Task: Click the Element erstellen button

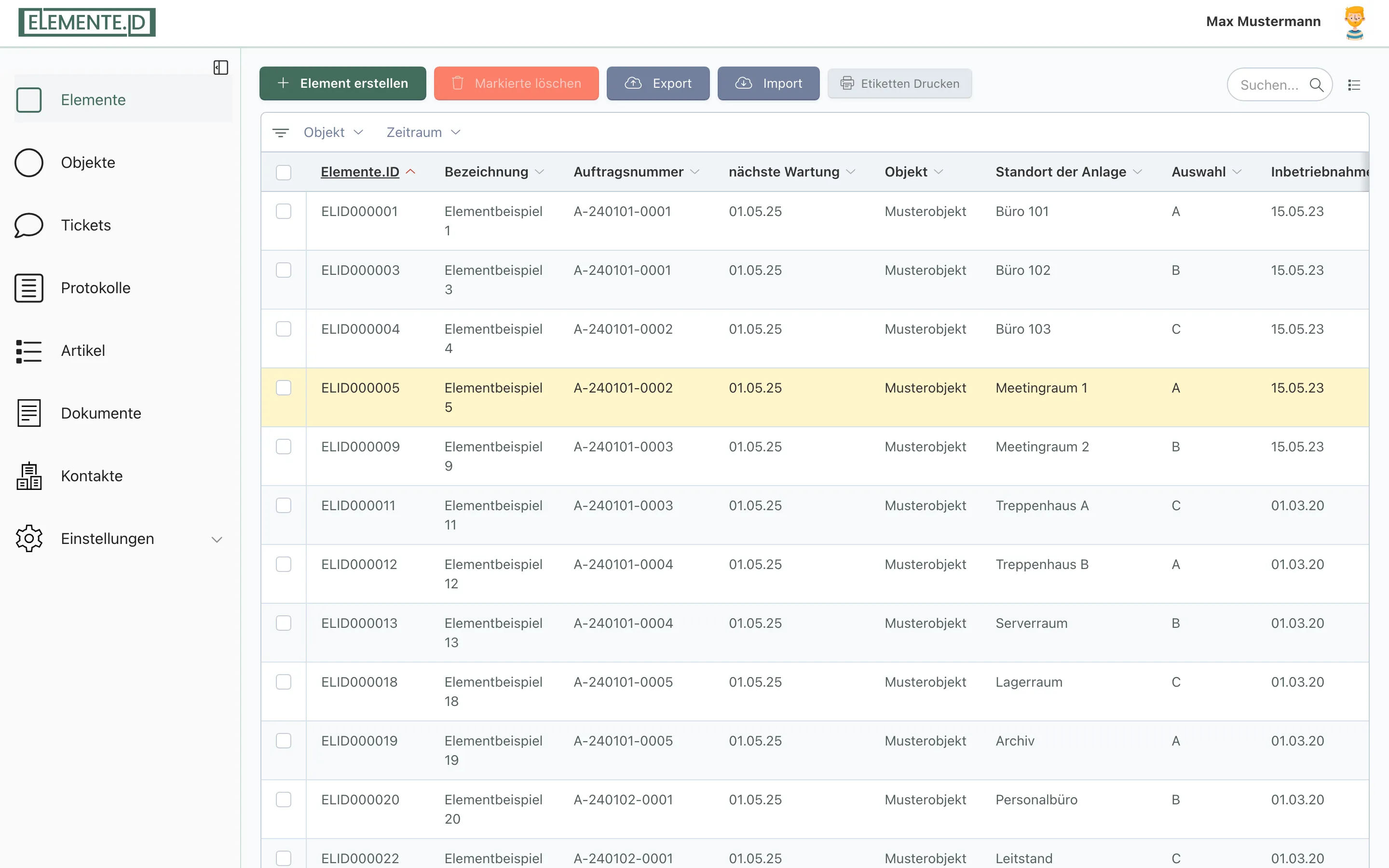Action: [x=342, y=83]
